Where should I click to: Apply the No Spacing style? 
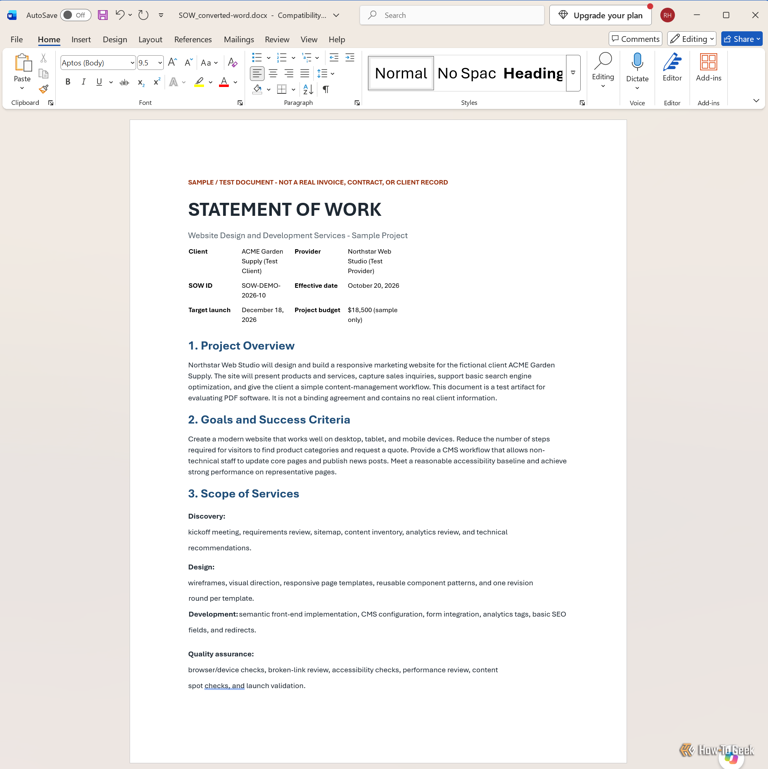pyautogui.click(x=466, y=73)
